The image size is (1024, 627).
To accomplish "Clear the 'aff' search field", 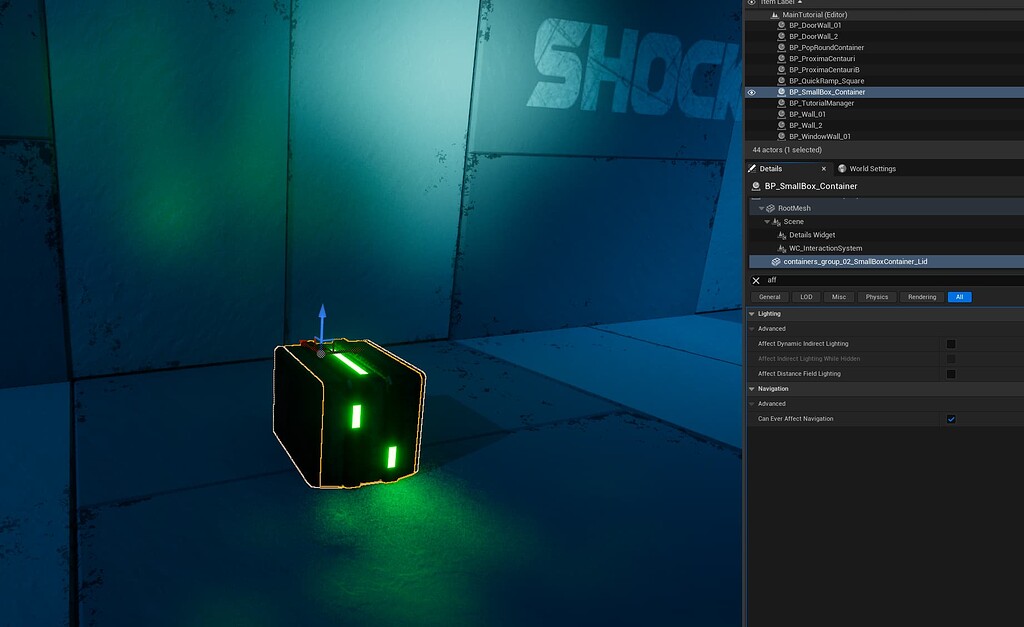I will [756, 280].
